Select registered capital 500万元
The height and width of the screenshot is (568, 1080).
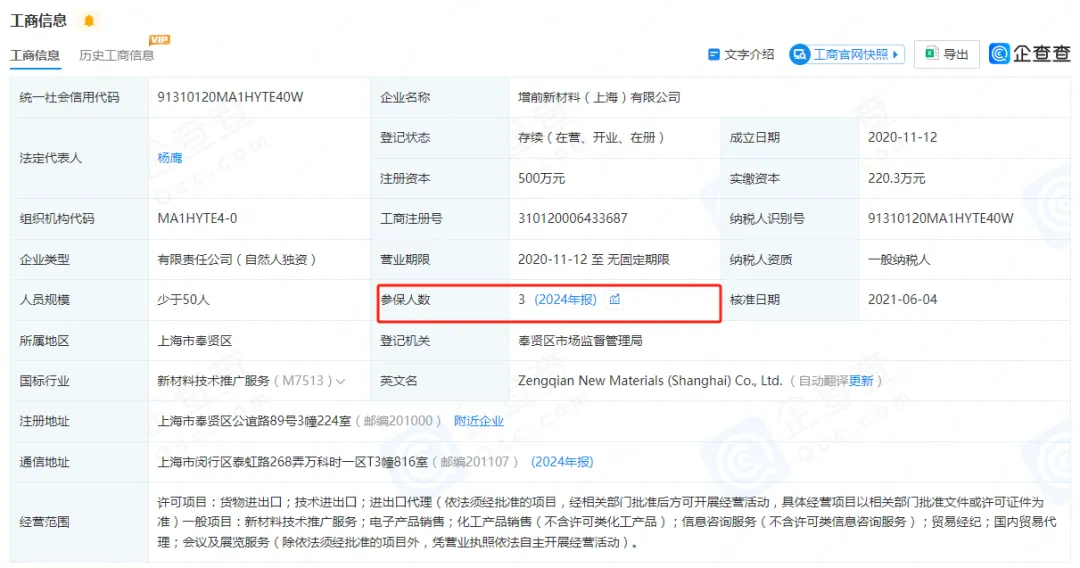click(x=541, y=178)
